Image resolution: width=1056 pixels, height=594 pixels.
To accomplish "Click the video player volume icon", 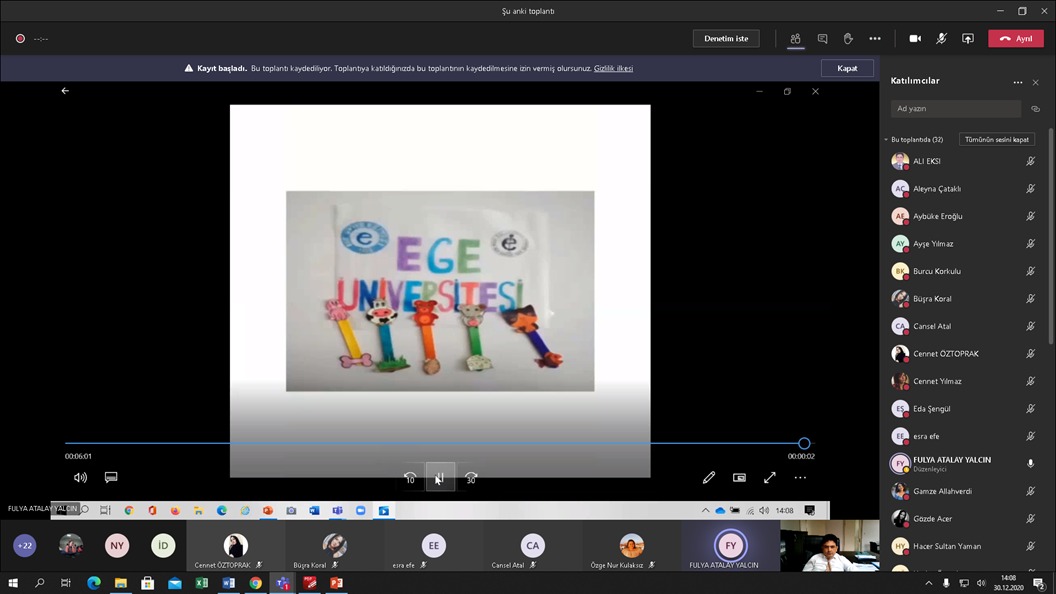I will (80, 477).
